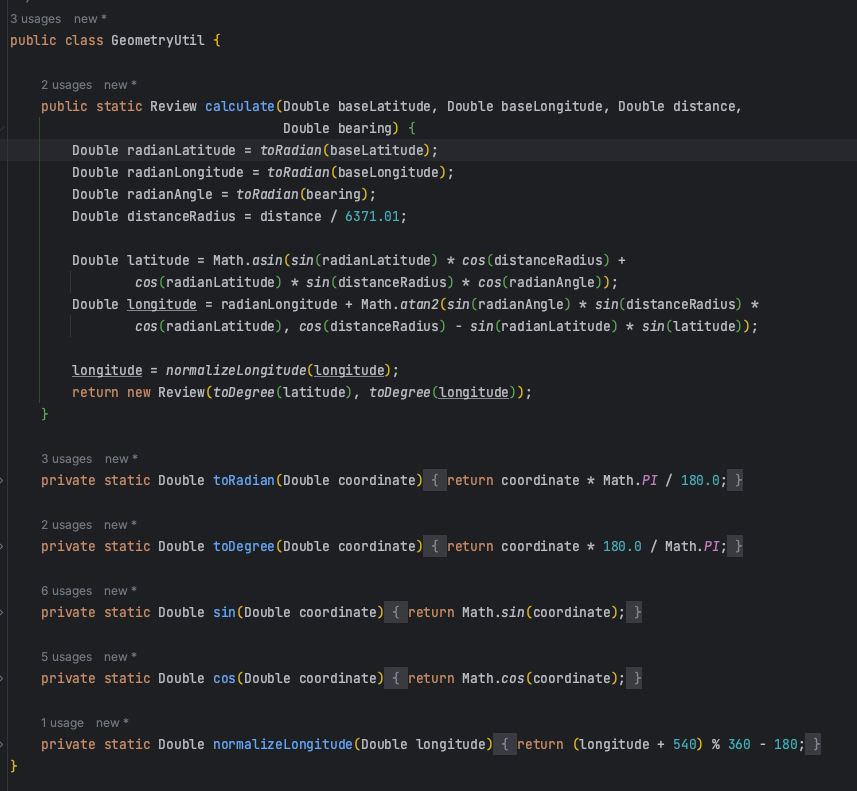The width and height of the screenshot is (857, 791).
Task: Open the '3 usages' hint above GeometryUtil class
Action: coord(36,19)
